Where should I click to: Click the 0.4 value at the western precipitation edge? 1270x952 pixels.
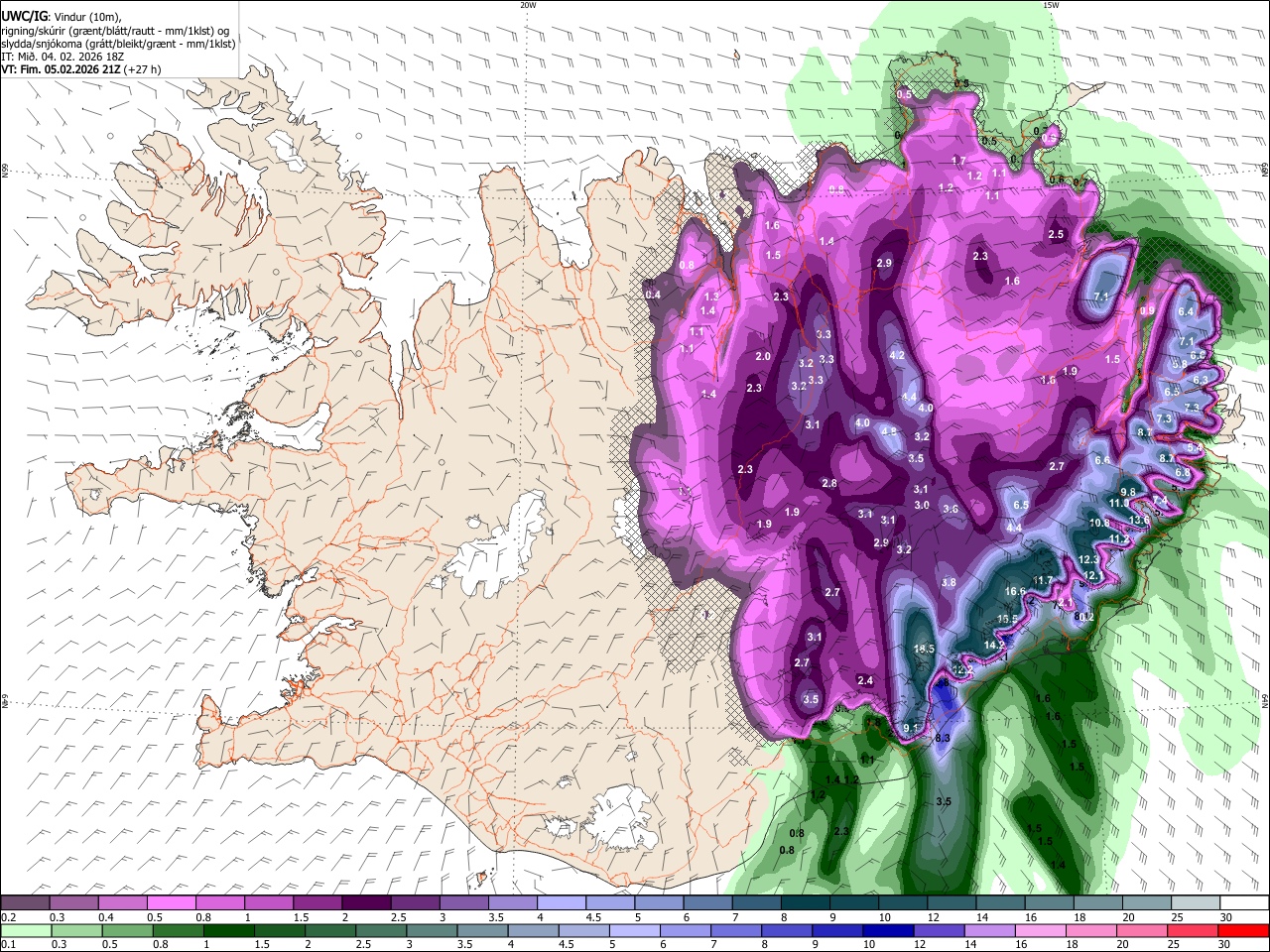click(653, 296)
